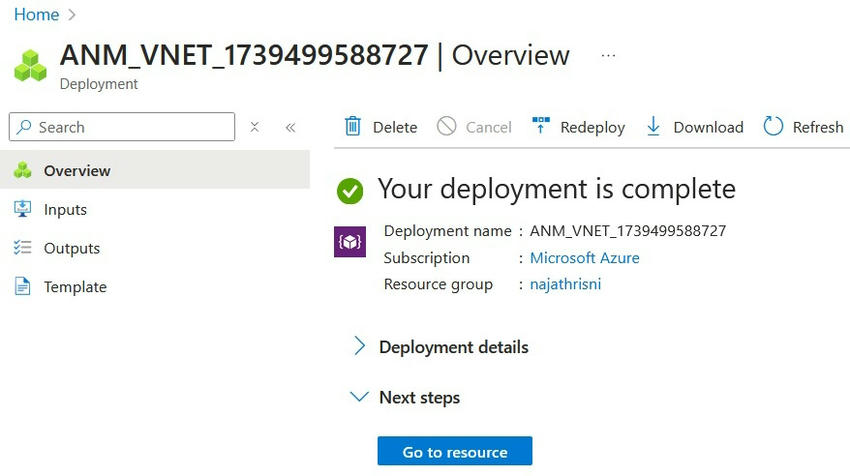
Task: Open the Template sidebar item
Action: tap(75, 287)
